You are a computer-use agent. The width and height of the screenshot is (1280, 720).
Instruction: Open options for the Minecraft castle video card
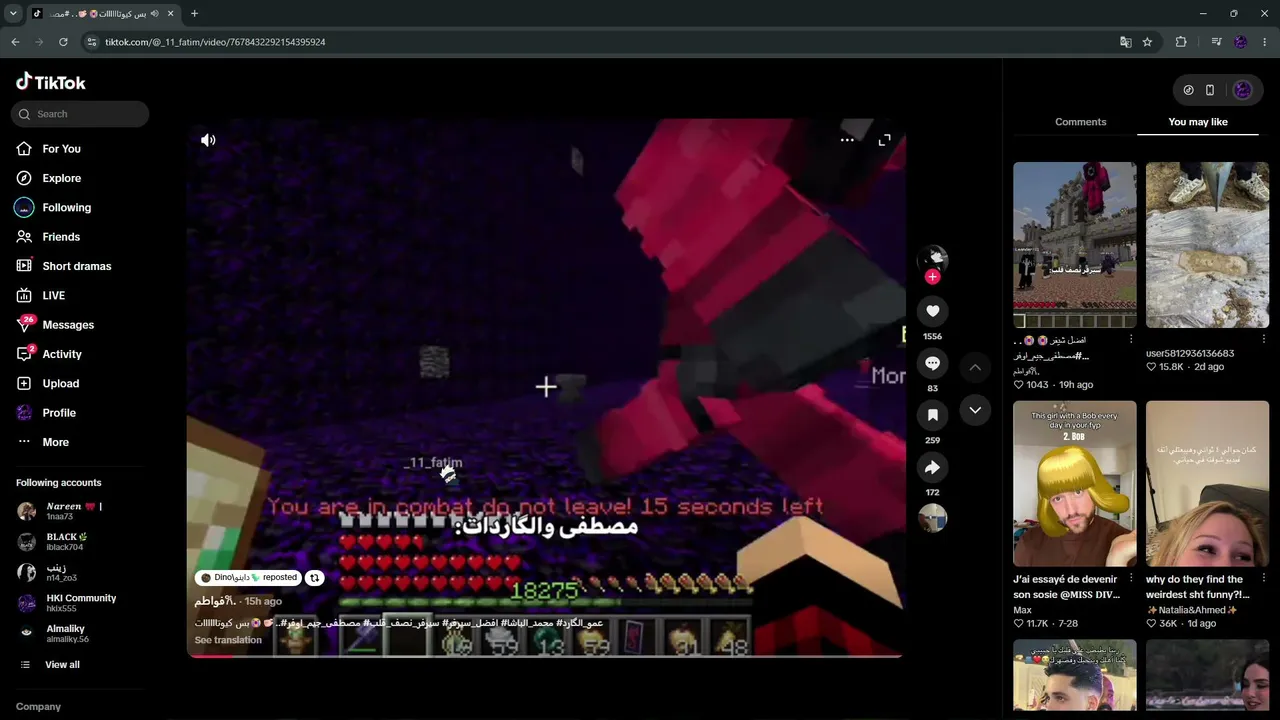(1131, 340)
